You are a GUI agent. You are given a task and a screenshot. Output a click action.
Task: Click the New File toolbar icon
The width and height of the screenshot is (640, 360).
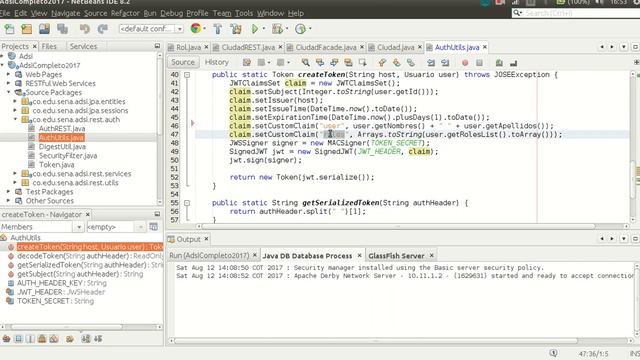pos(9,29)
